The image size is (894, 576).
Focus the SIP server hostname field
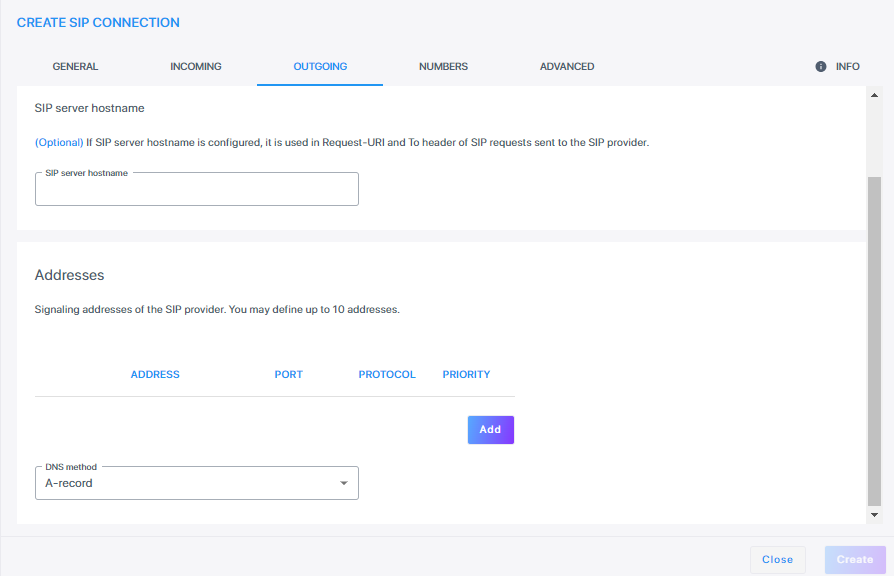[x=197, y=189]
